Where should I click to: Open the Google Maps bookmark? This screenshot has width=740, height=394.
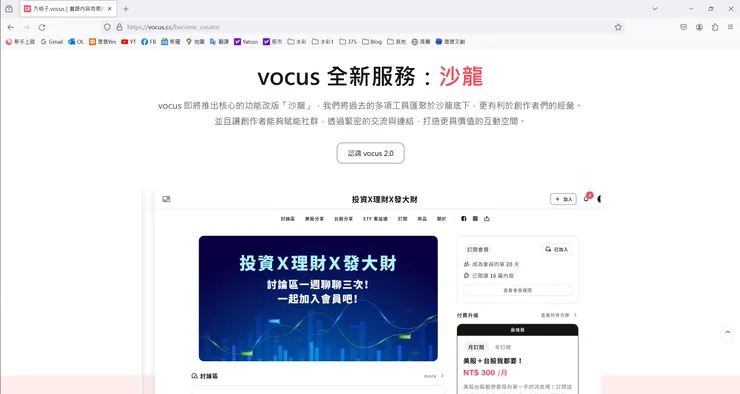(x=195, y=42)
